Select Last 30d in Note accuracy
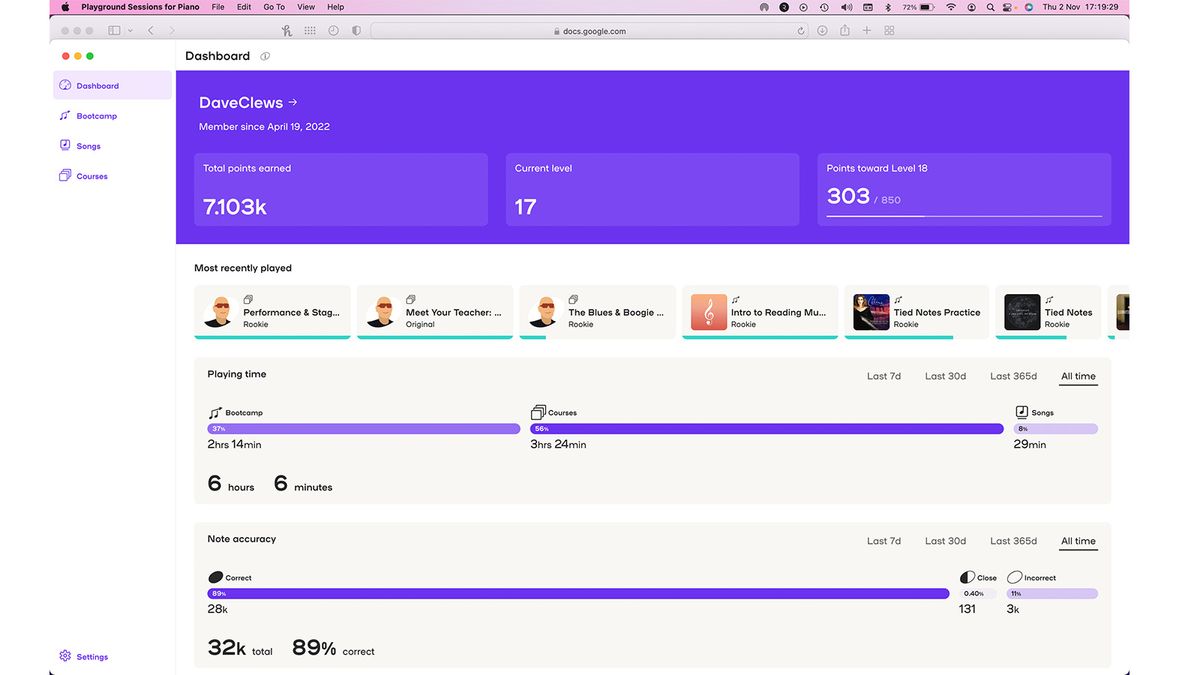The height and width of the screenshot is (675, 1200). click(945, 541)
